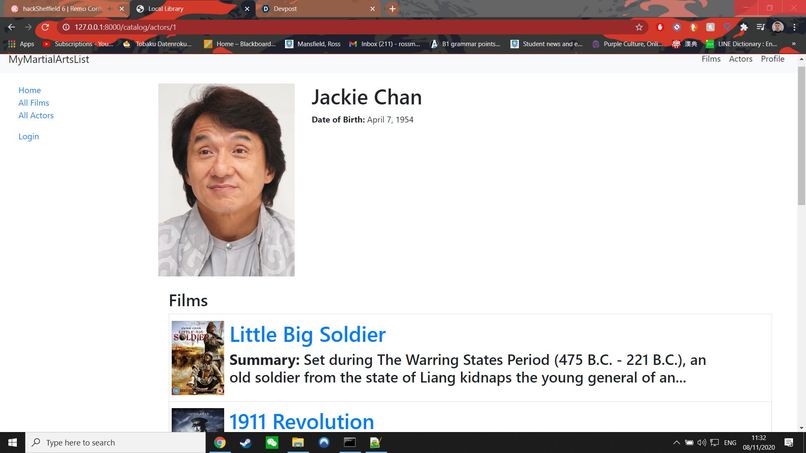Click the MyMartialArtsList brand link
The width and height of the screenshot is (806, 453).
(x=49, y=59)
